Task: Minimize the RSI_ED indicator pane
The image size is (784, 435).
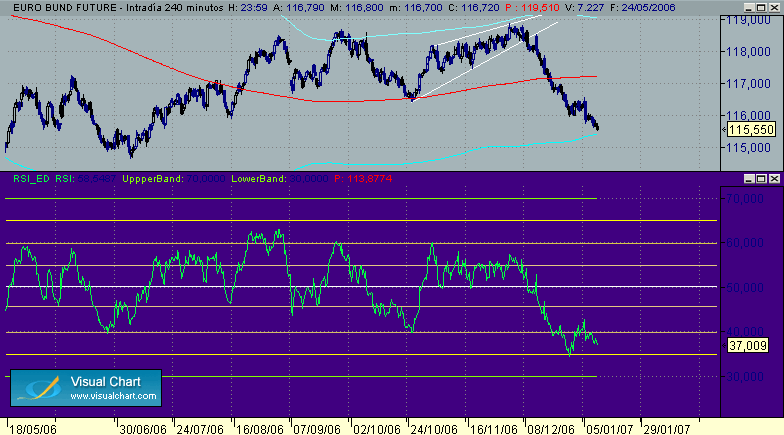Action: pyautogui.click(x=748, y=178)
